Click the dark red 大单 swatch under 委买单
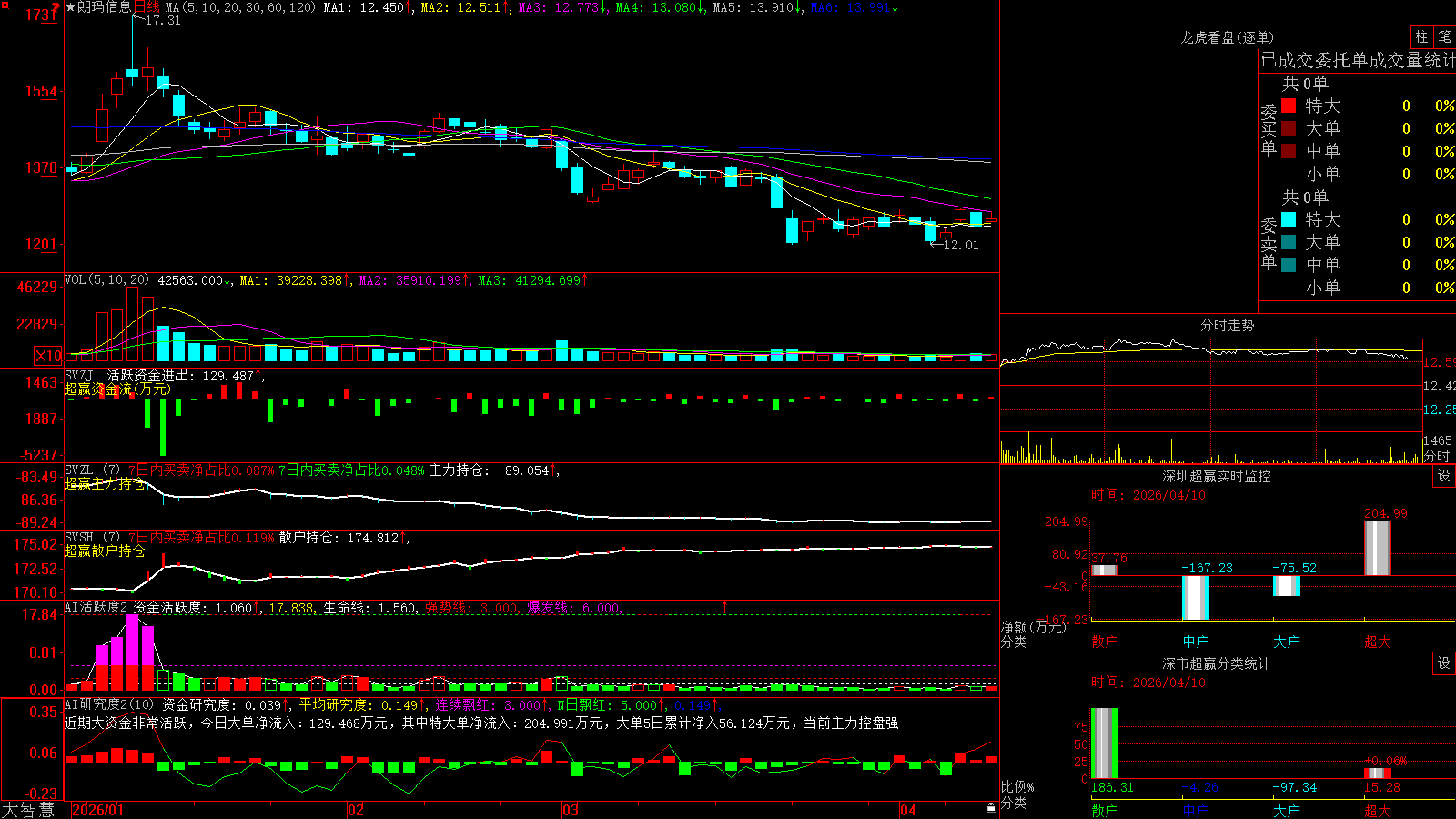1456x819 pixels. [1289, 128]
